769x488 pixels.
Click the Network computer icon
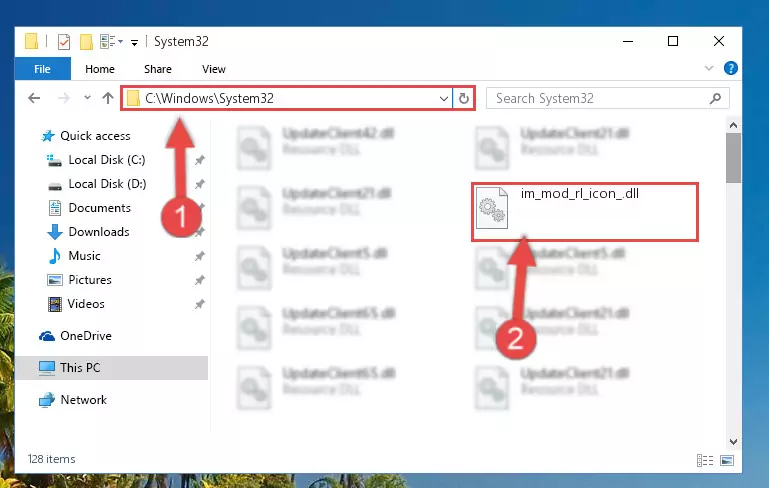click(x=47, y=400)
